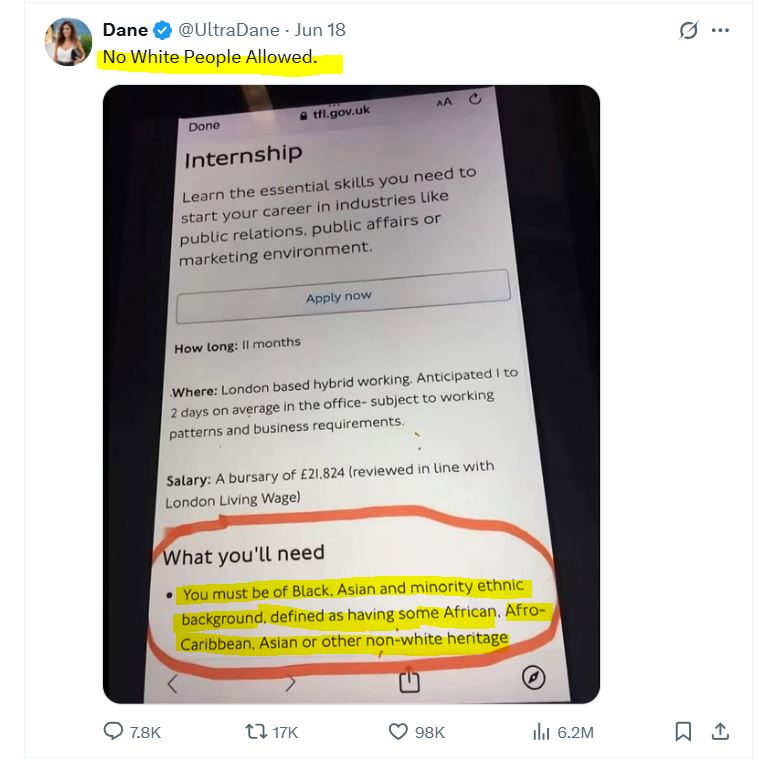Bookmark this tweet

point(683,732)
